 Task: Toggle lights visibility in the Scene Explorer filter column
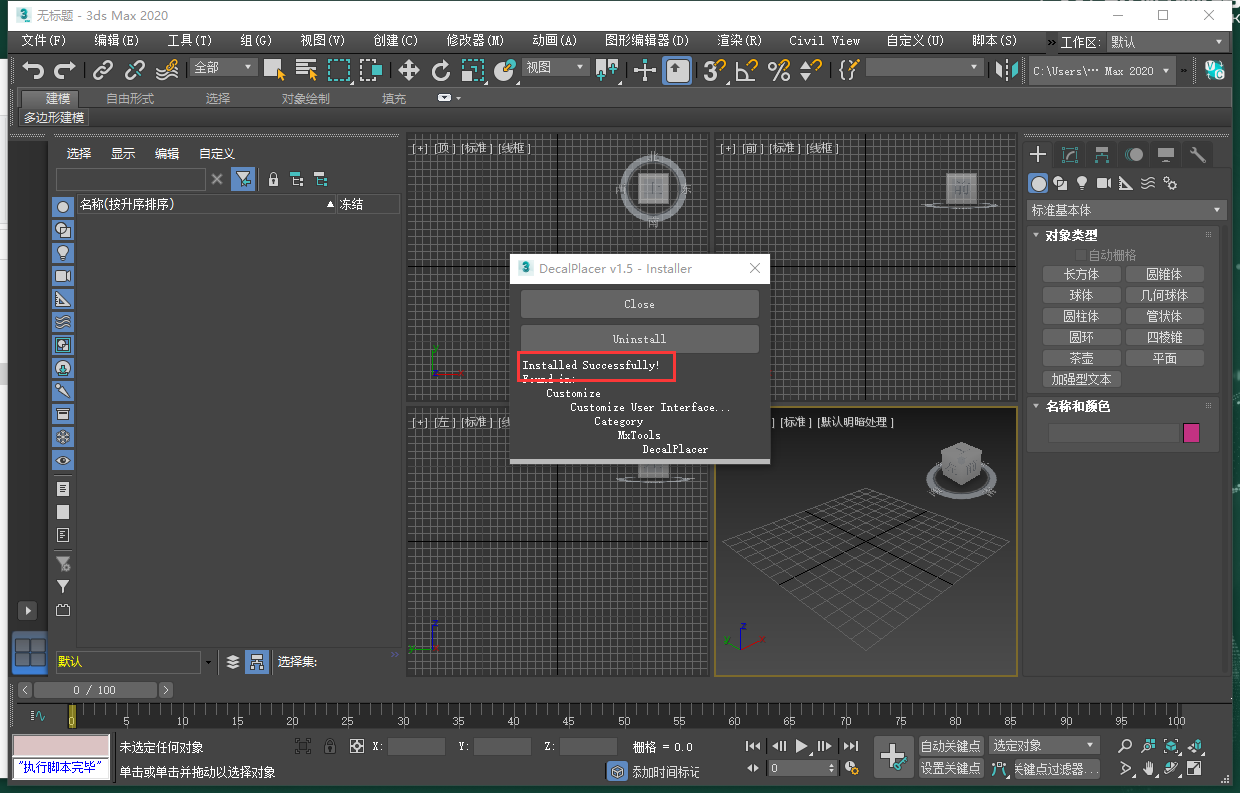63,252
